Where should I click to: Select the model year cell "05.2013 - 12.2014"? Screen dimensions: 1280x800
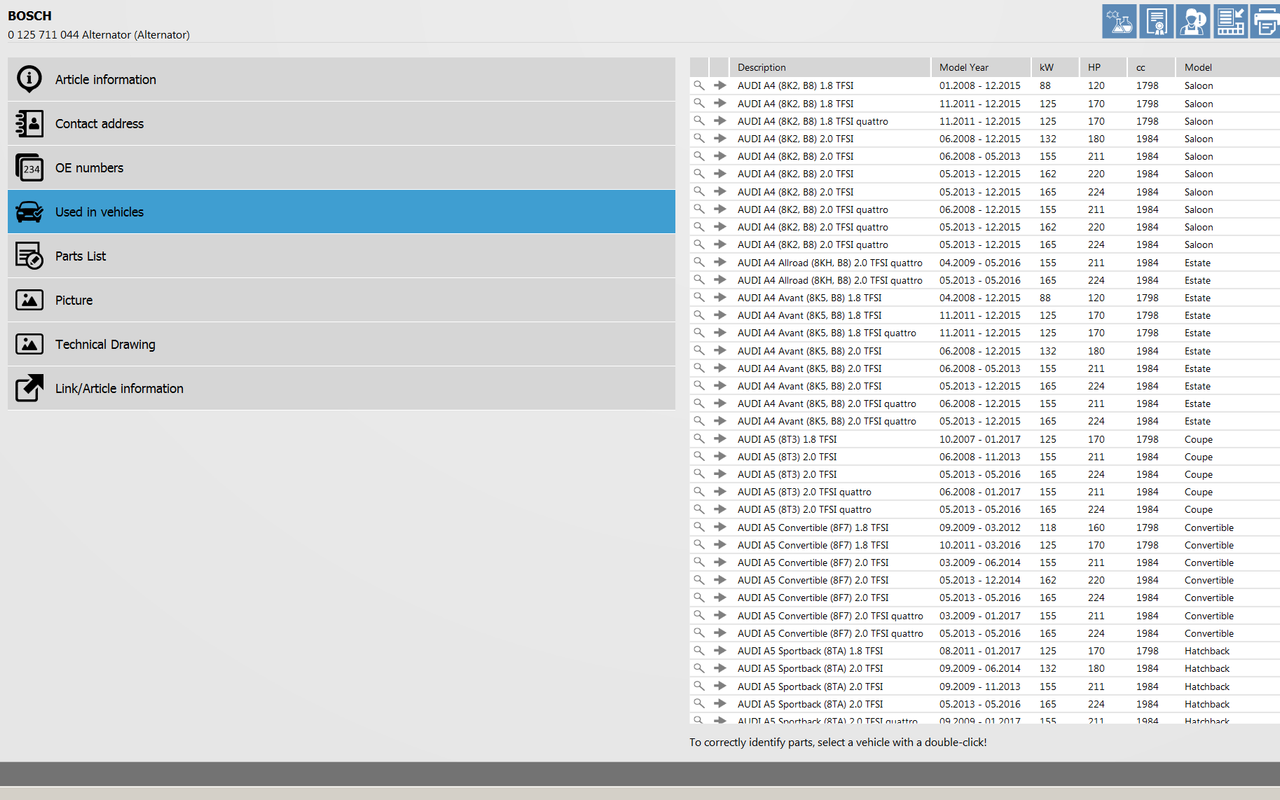tap(980, 580)
